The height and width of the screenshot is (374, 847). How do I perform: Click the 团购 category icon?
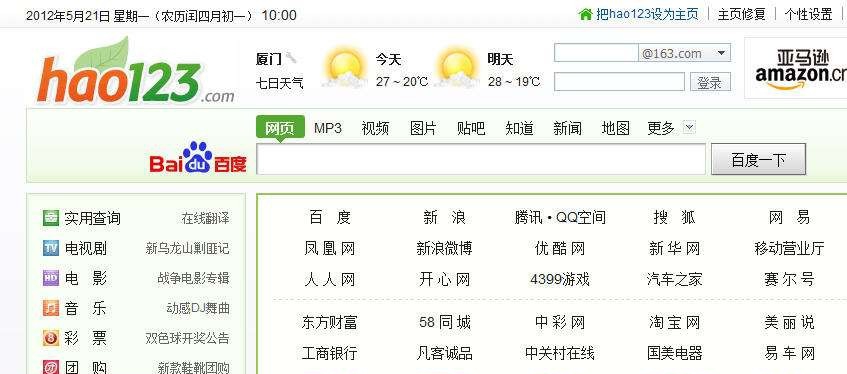[51, 368]
